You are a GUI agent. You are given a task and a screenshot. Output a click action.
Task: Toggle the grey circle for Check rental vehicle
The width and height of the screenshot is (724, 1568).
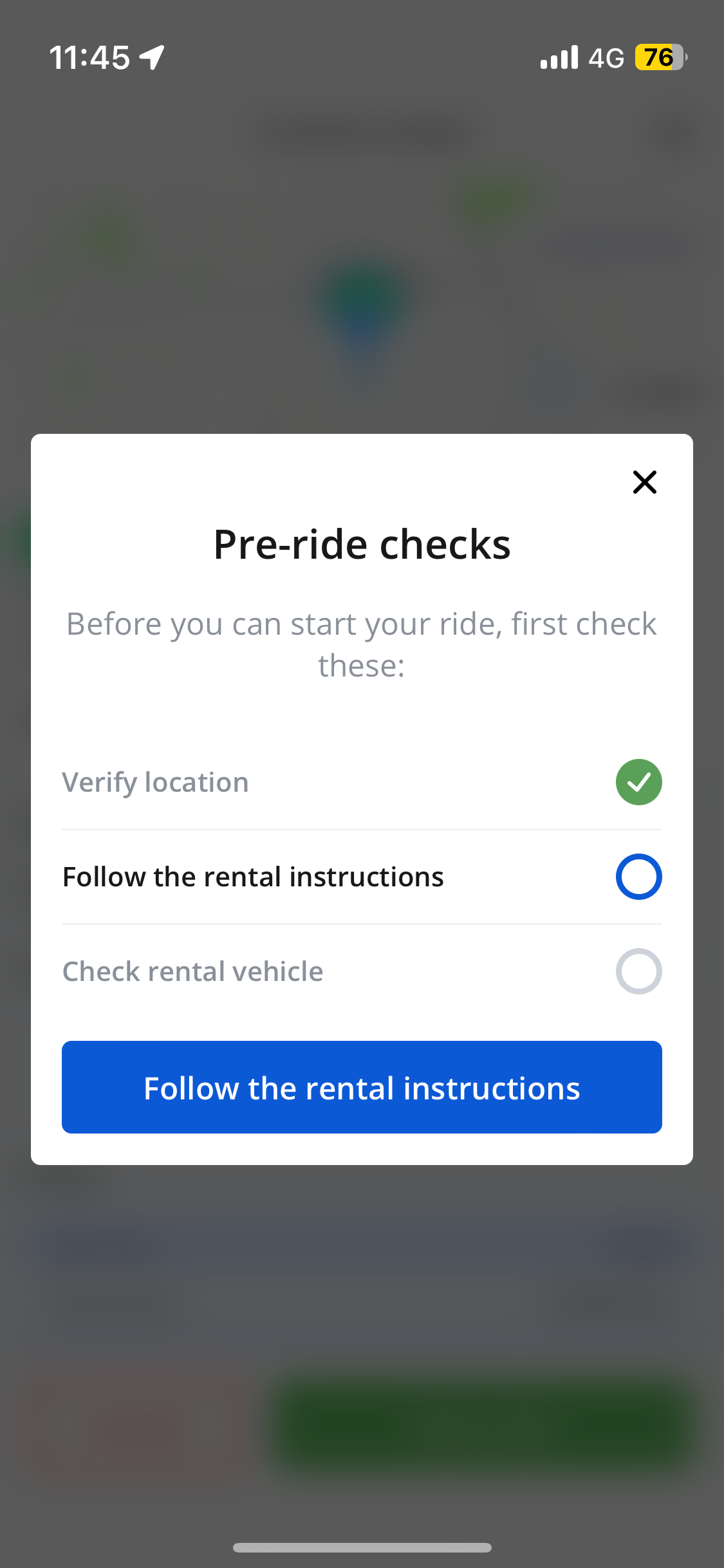[638, 971]
